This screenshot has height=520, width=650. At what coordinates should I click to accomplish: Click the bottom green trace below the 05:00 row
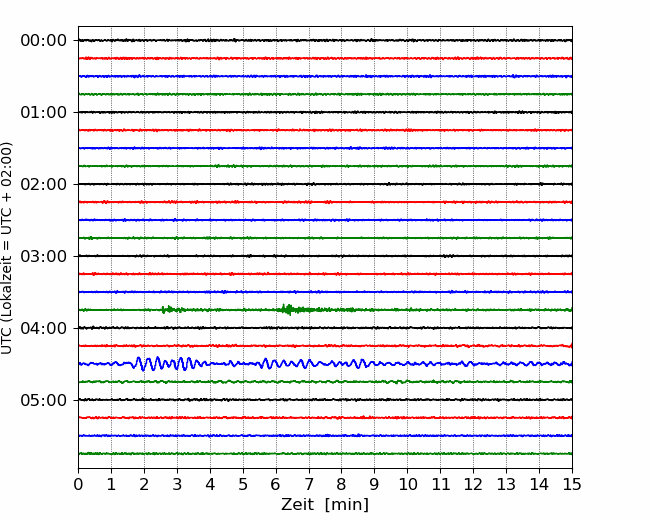coord(325,454)
